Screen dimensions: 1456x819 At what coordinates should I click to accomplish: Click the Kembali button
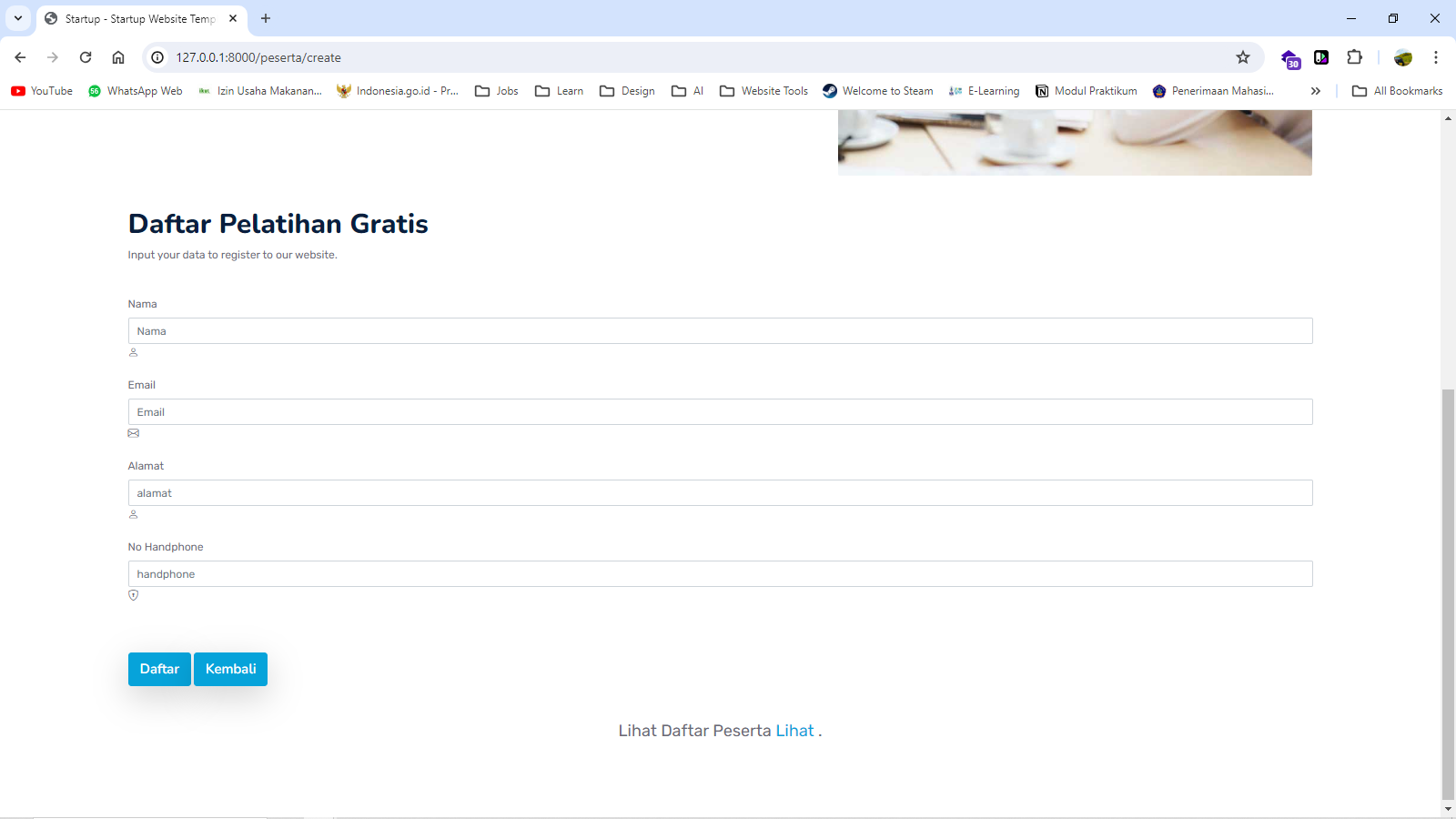point(230,669)
